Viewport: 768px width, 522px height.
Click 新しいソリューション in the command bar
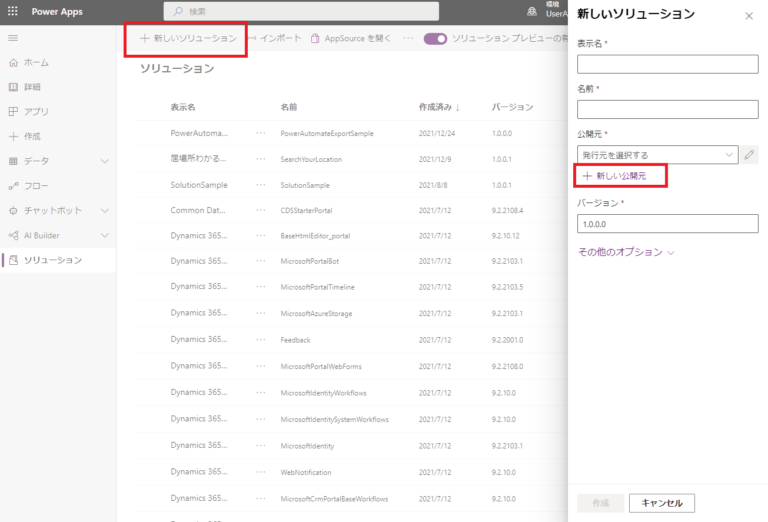(188, 38)
